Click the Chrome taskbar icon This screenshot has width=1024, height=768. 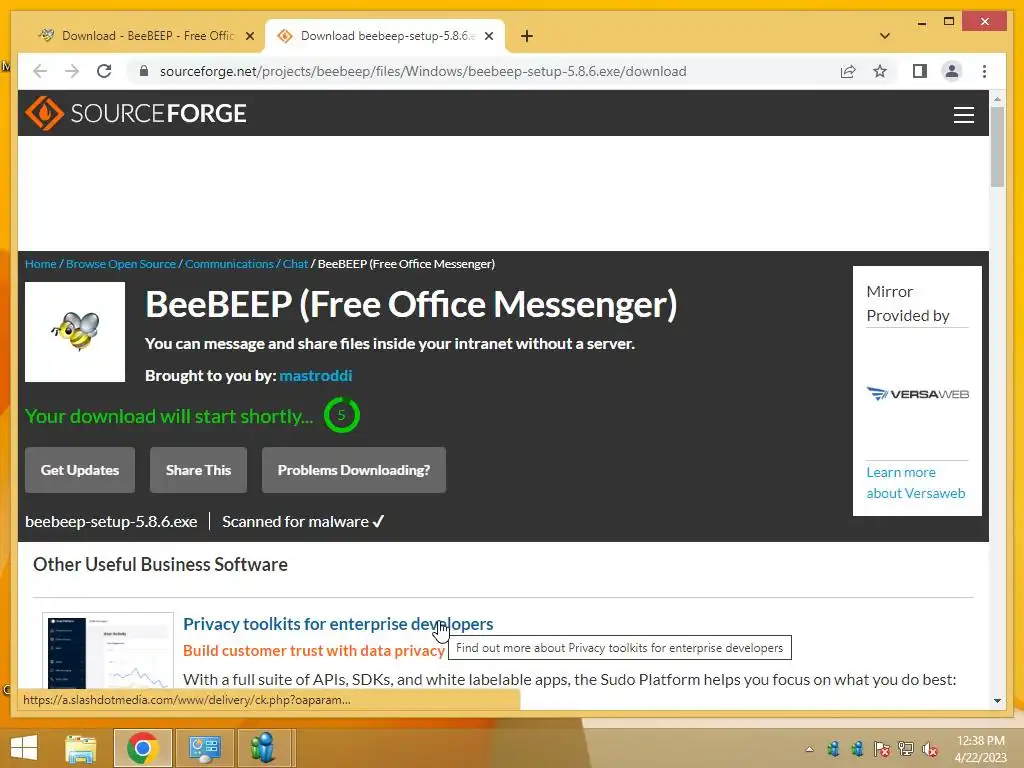pyautogui.click(x=142, y=748)
